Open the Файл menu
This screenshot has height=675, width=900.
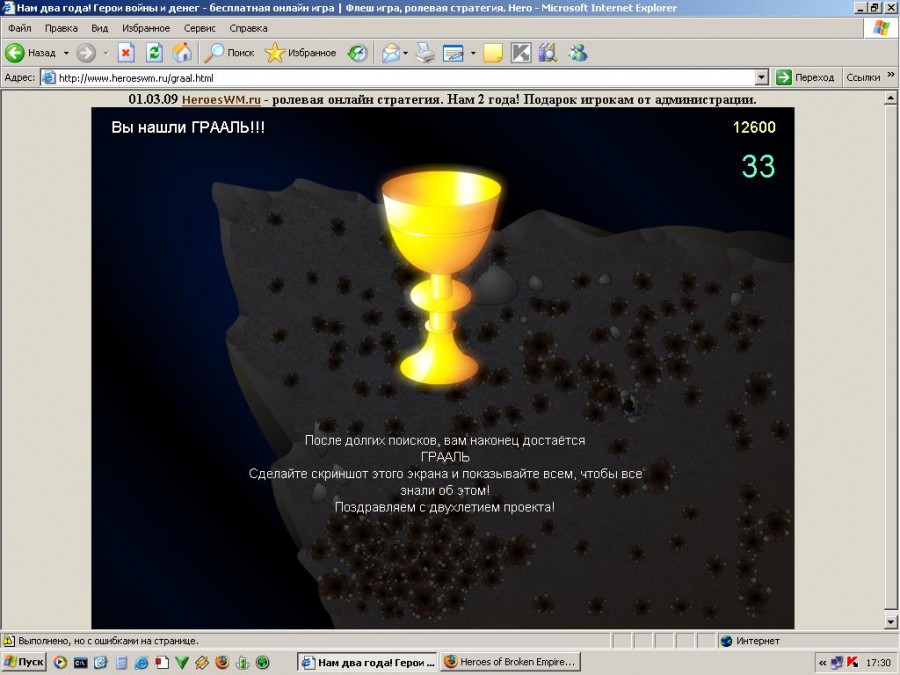point(20,28)
